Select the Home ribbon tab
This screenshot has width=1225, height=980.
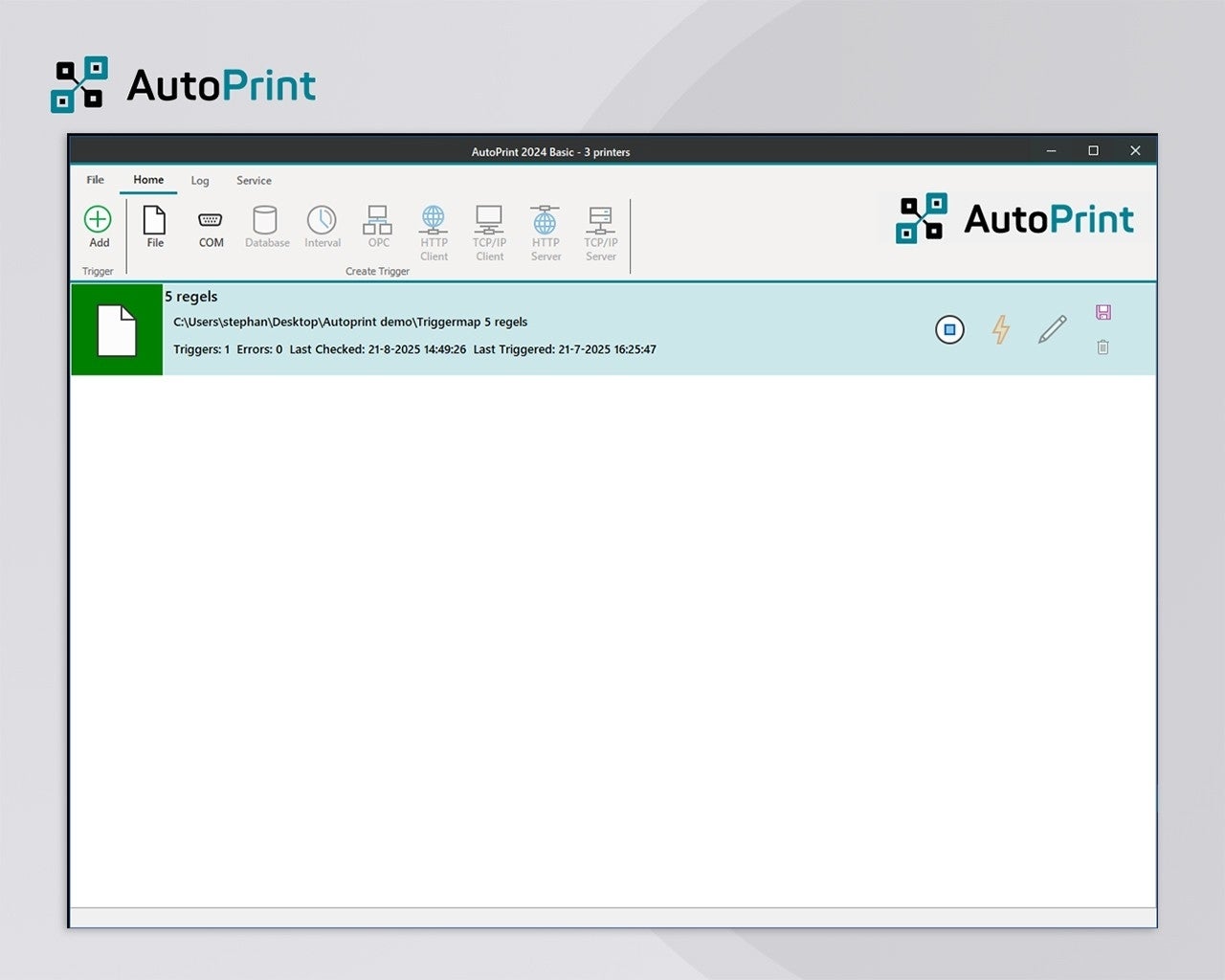click(148, 180)
